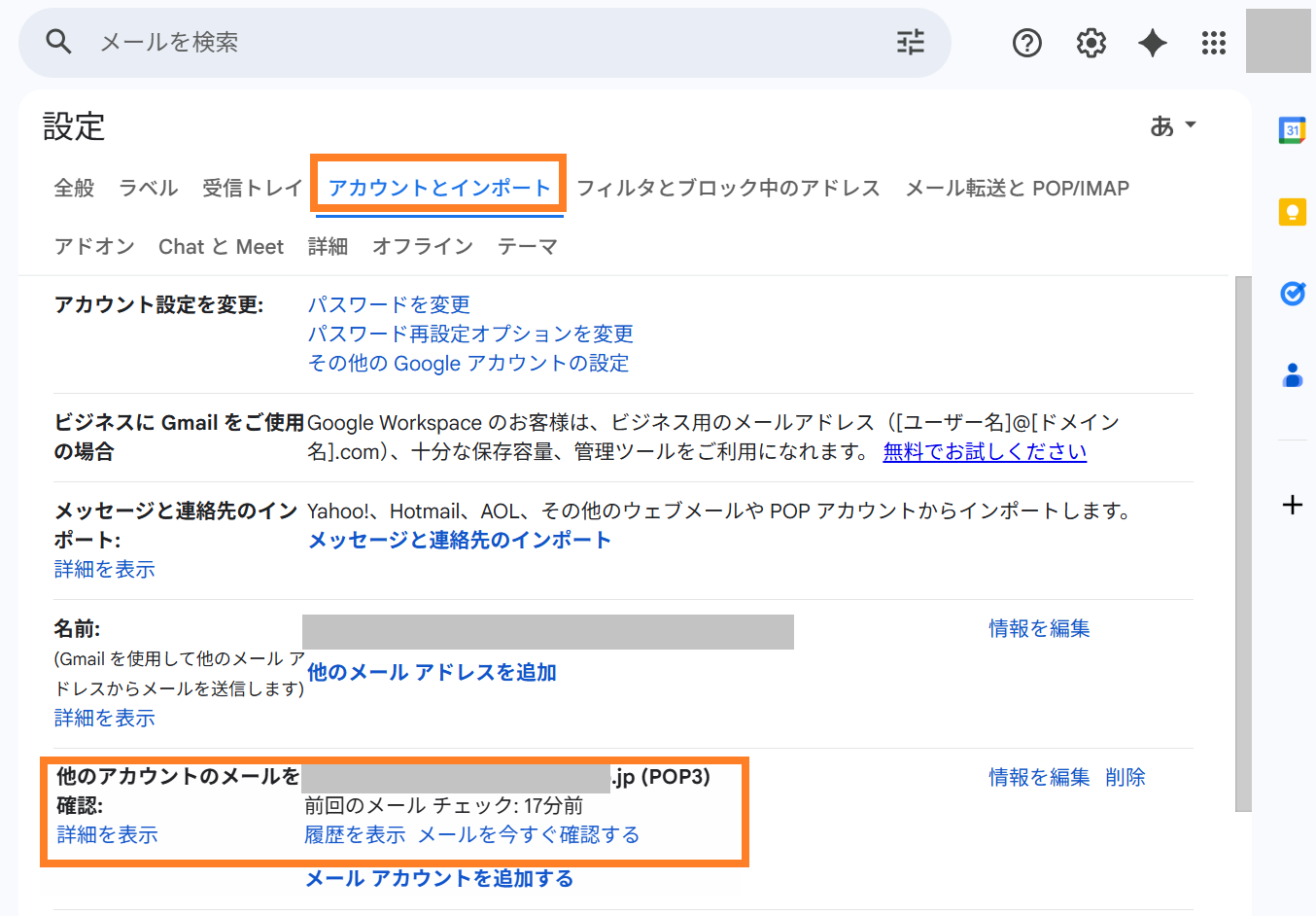
Task: Click the パスワードを変更 link
Action: [x=389, y=304]
